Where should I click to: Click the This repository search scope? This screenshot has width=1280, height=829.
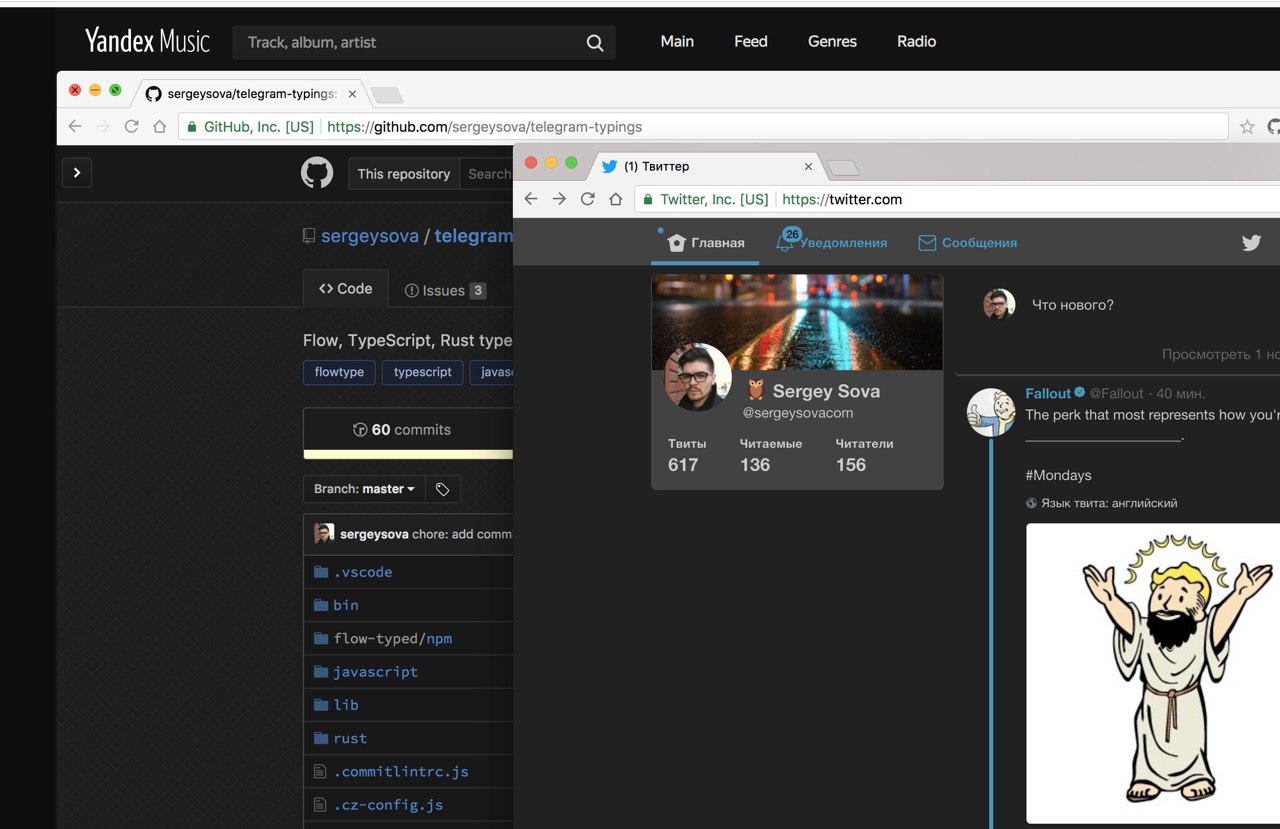(x=404, y=174)
